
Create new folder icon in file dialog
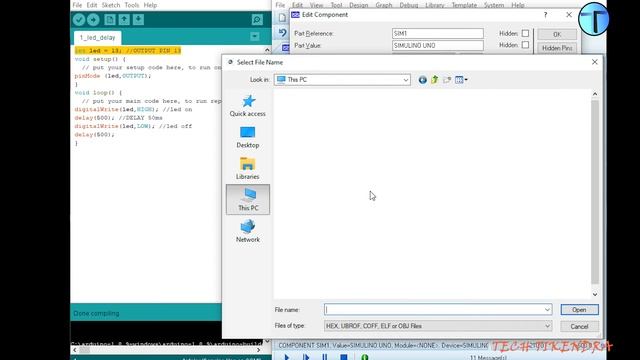447,80
